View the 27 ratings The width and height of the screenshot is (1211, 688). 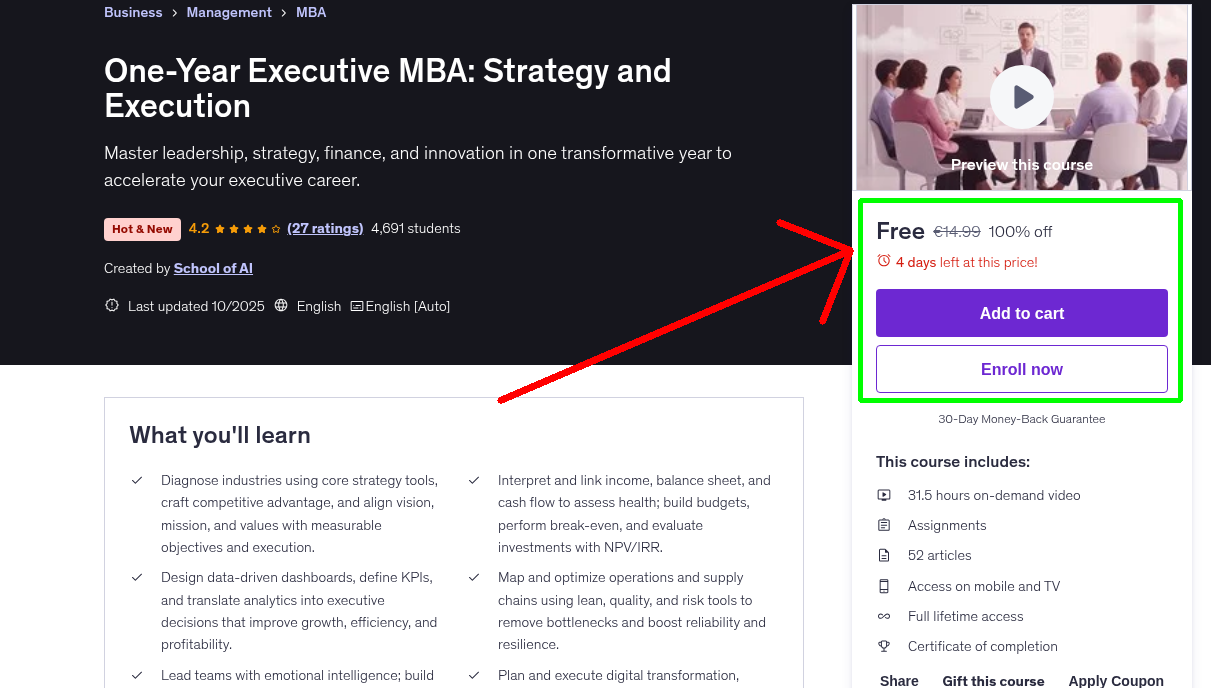(325, 228)
